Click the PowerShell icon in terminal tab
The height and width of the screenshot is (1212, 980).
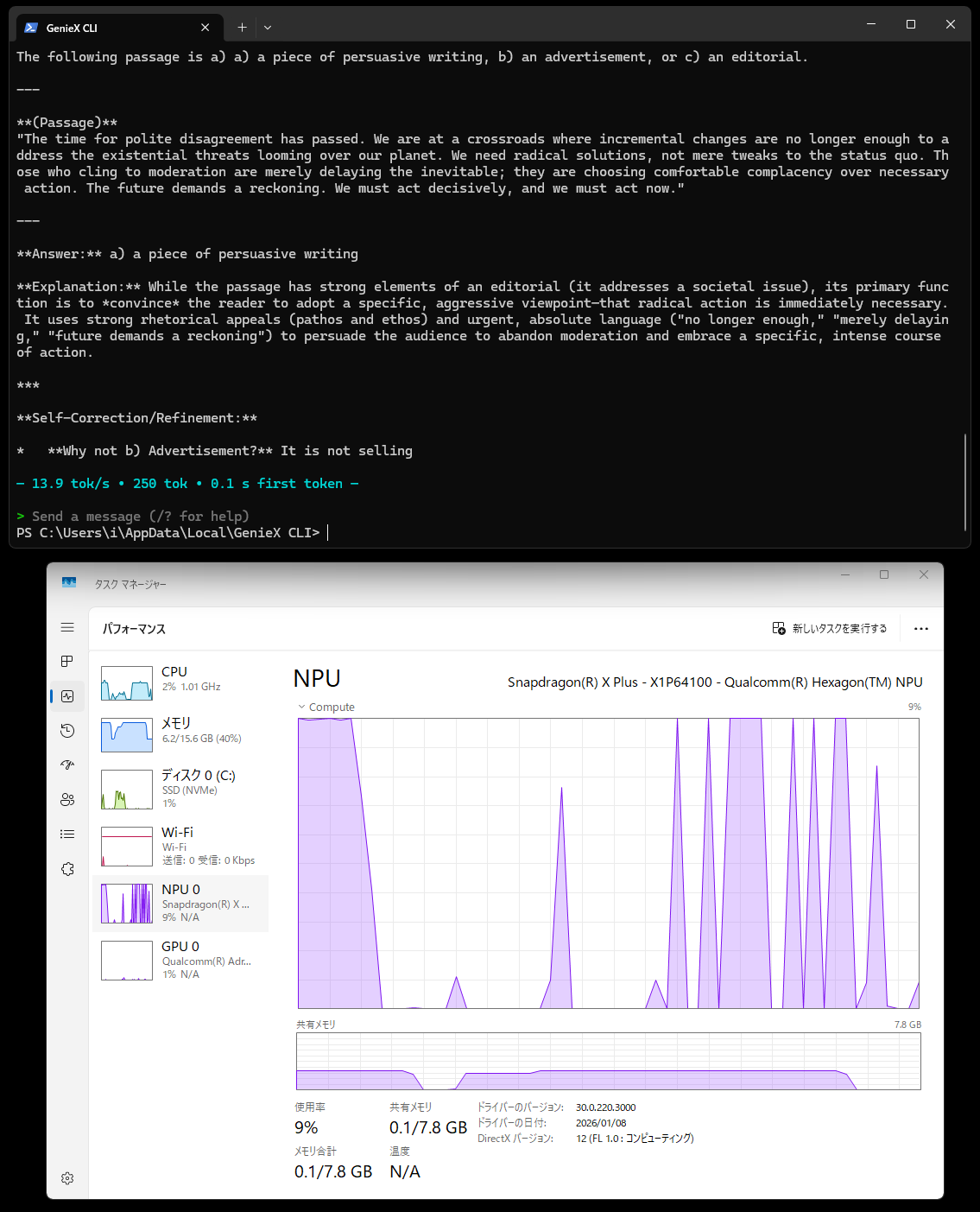31,28
